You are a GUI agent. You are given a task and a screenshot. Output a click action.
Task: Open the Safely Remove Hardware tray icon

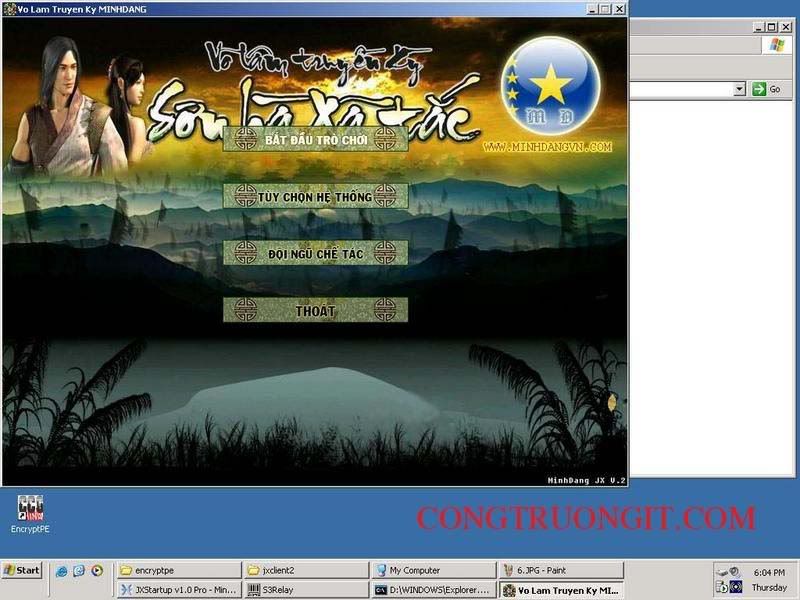722,573
